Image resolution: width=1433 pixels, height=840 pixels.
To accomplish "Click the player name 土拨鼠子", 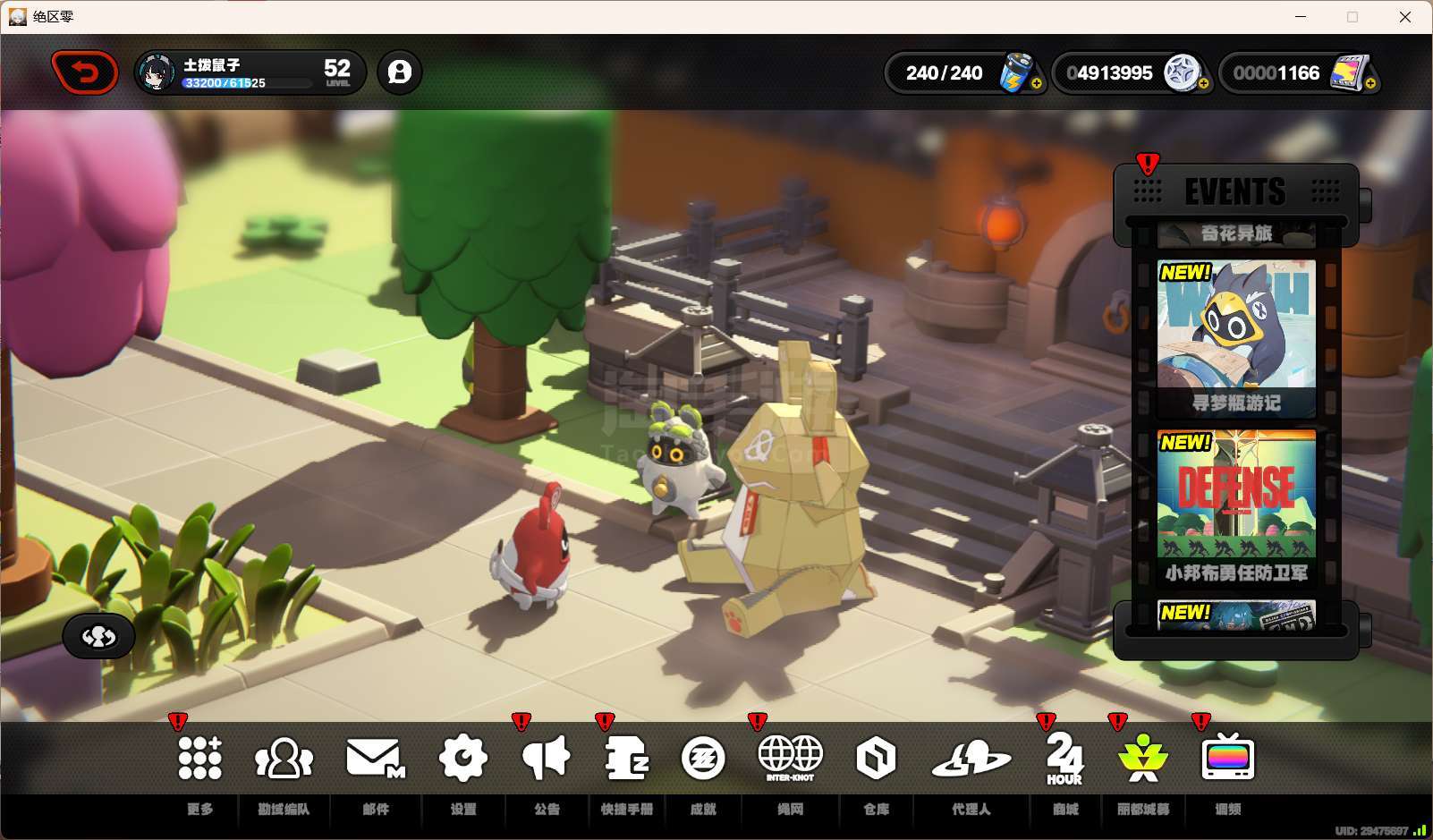I will (x=212, y=64).
